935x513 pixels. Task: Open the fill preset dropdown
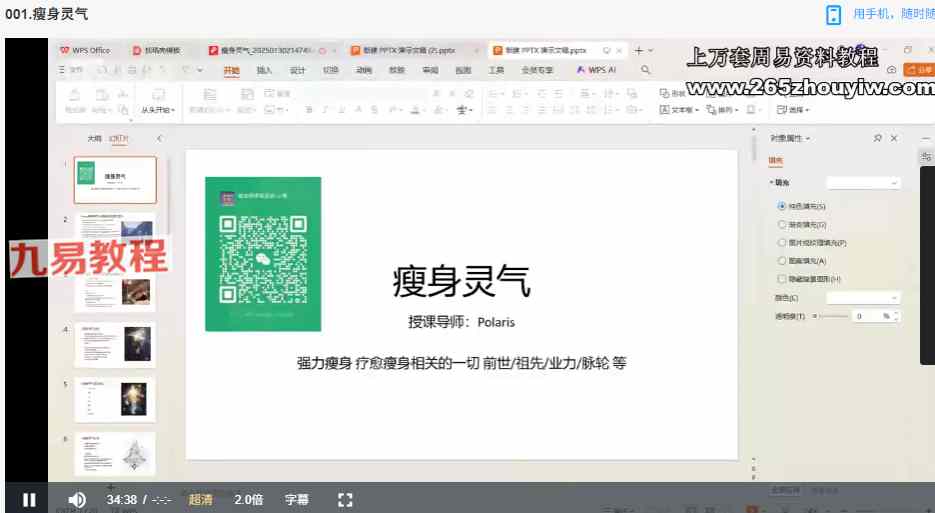point(863,183)
